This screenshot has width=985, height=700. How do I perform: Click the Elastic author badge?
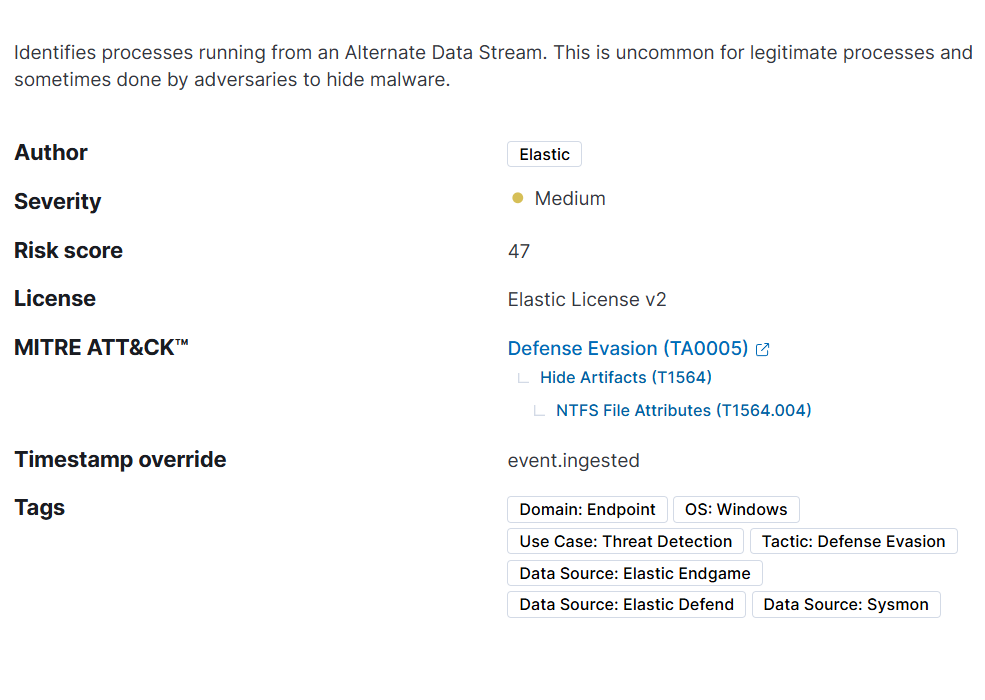pyautogui.click(x=544, y=154)
